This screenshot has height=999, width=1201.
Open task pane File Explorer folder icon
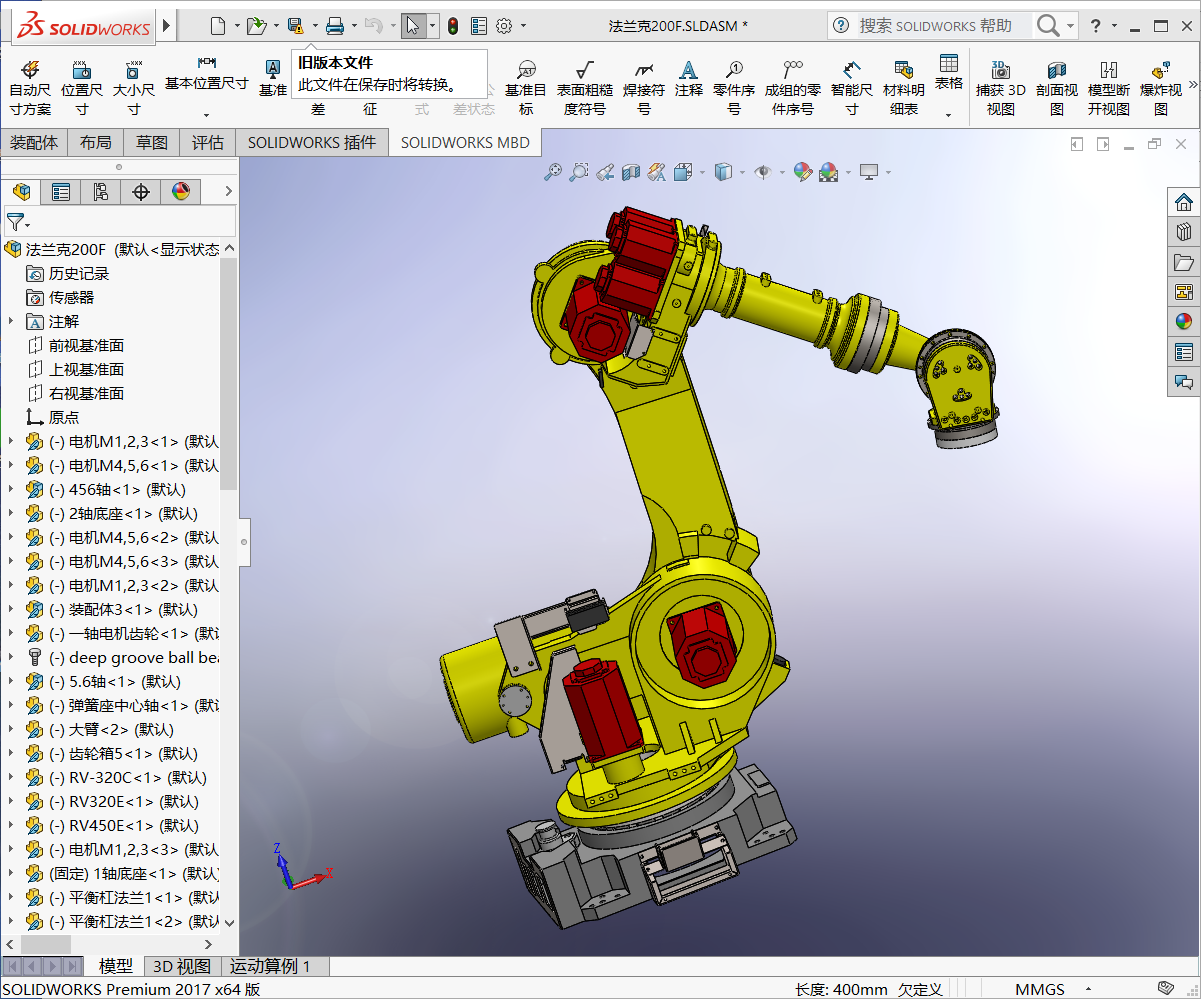click(1184, 262)
